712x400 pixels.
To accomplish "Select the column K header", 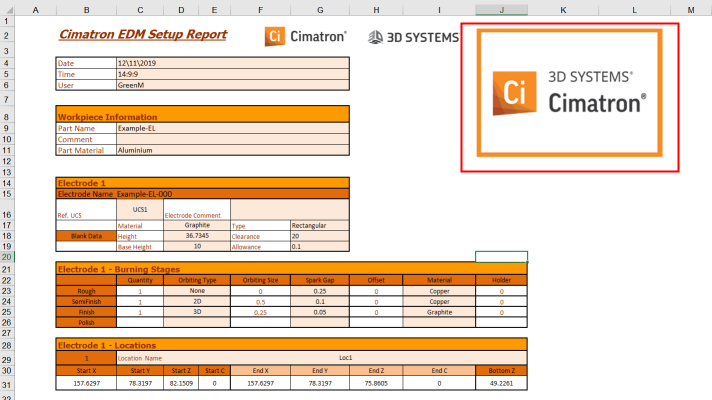I will coord(563,10).
